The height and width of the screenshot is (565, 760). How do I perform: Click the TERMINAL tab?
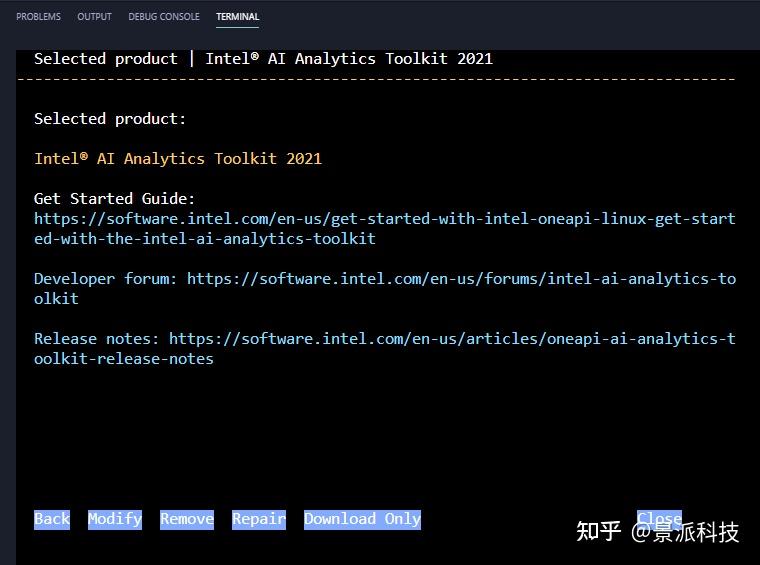(x=237, y=17)
